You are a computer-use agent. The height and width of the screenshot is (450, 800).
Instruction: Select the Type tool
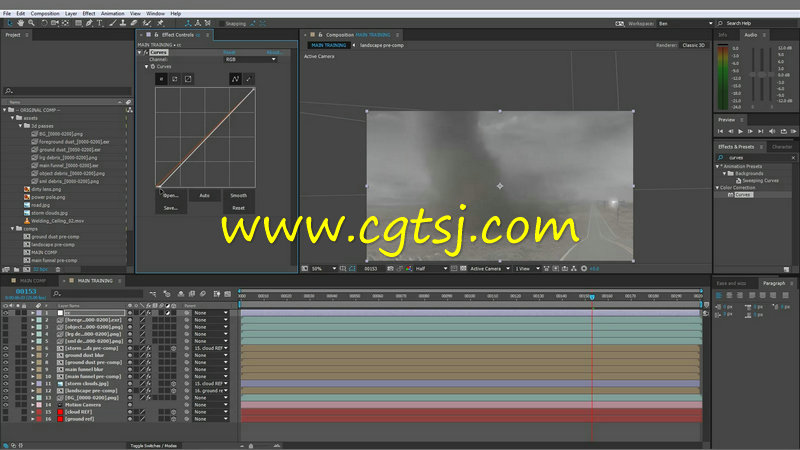click(x=99, y=23)
